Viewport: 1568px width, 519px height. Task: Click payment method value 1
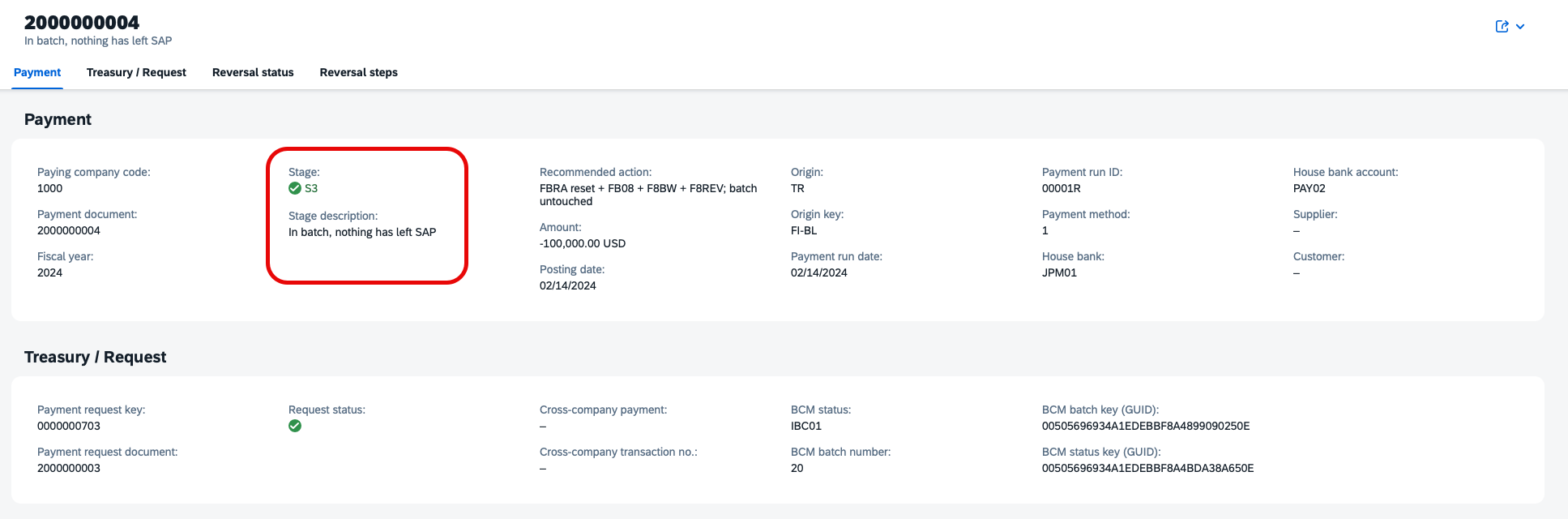[x=1045, y=230]
